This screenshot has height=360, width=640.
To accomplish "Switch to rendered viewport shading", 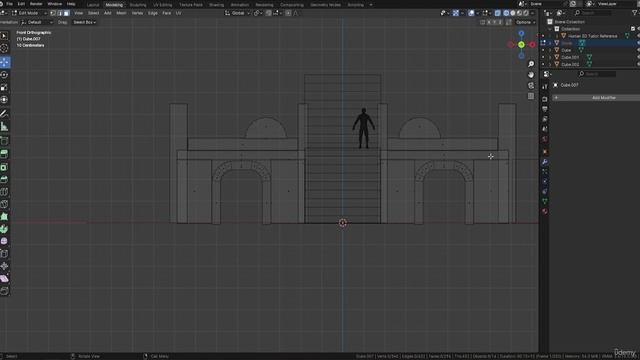I will [526, 13].
